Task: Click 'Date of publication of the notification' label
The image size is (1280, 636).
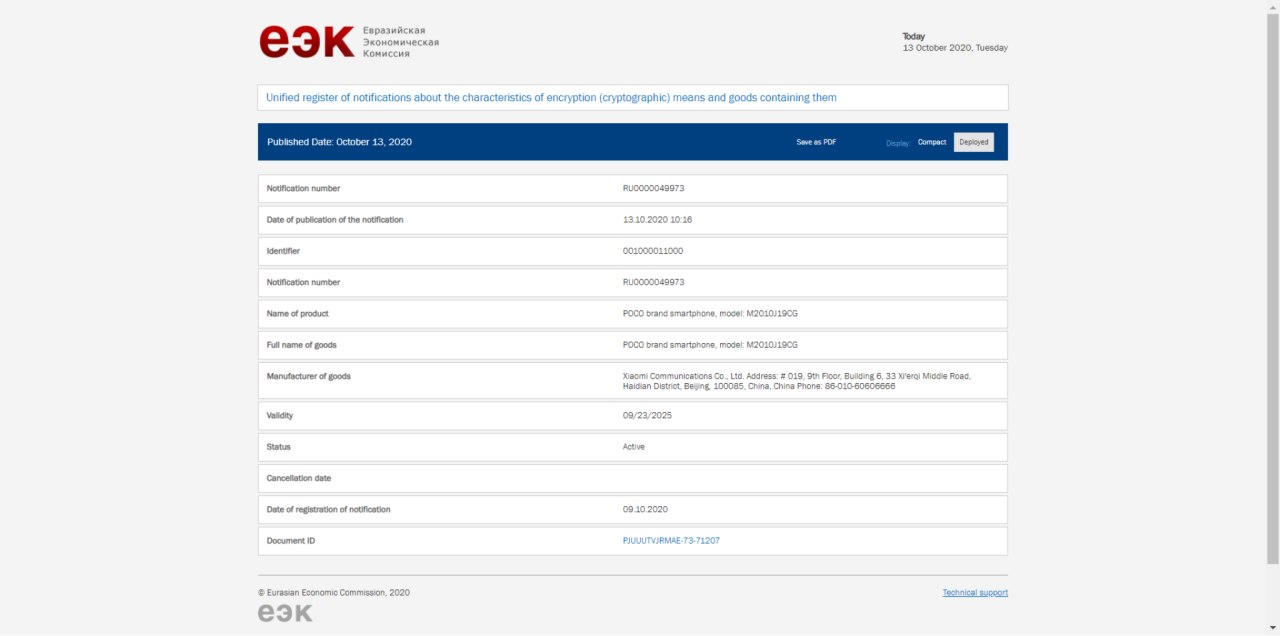Action: coord(335,220)
